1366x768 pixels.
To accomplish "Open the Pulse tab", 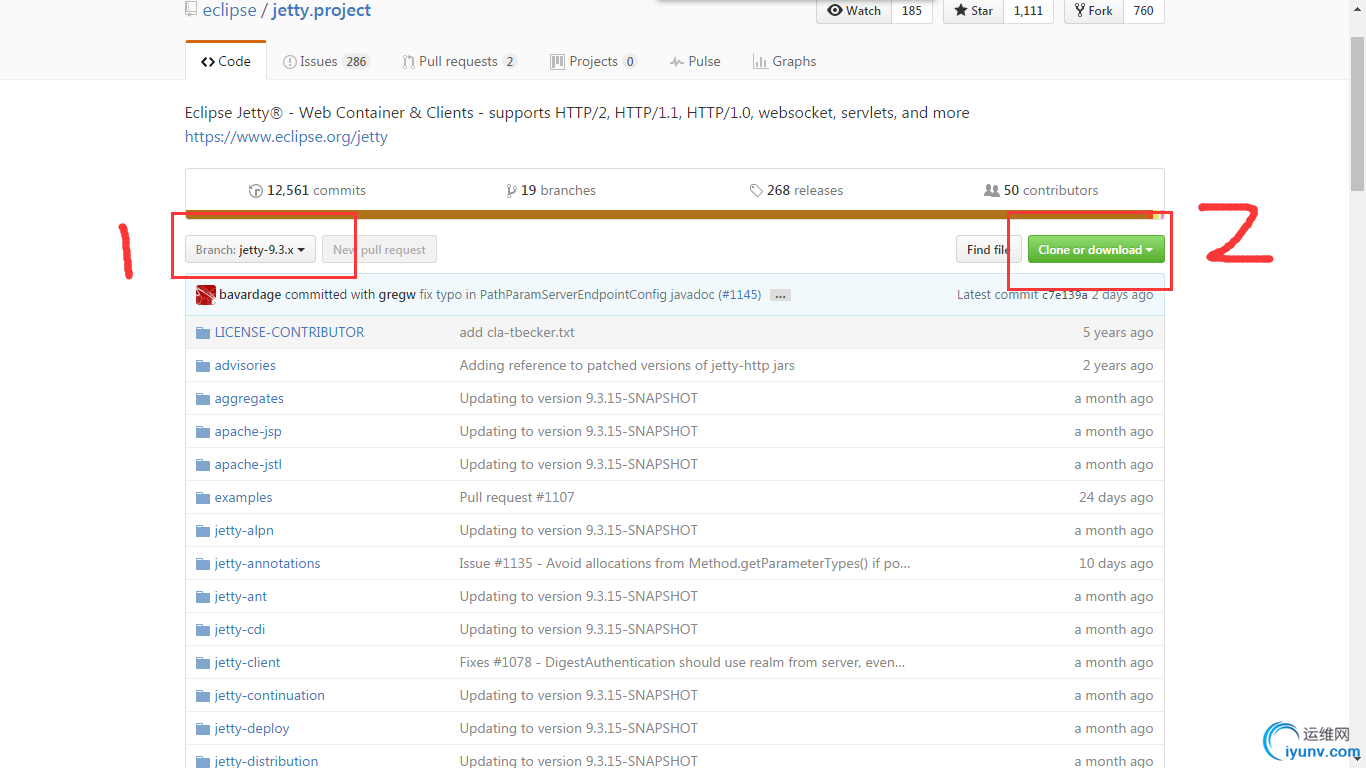I will [695, 61].
